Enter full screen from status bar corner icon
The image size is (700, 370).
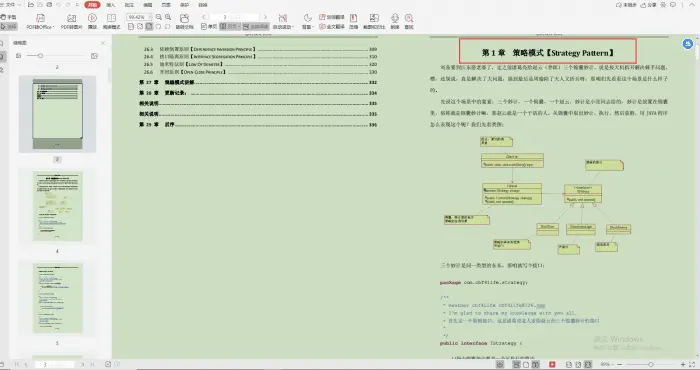(692, 365)
